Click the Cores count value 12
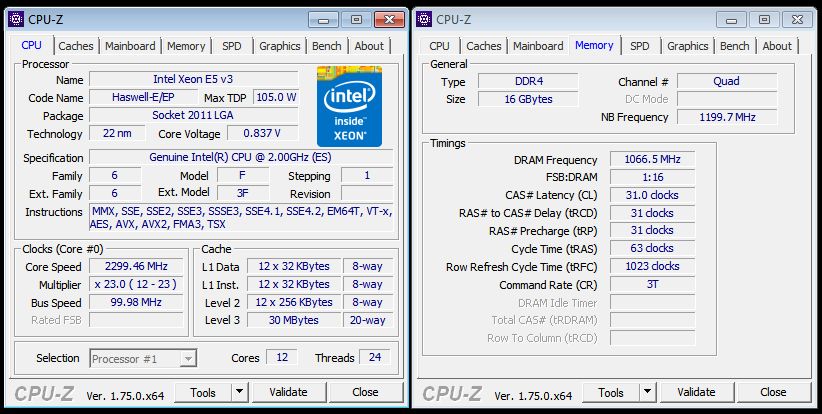The image size is (822, 414). 282,357
